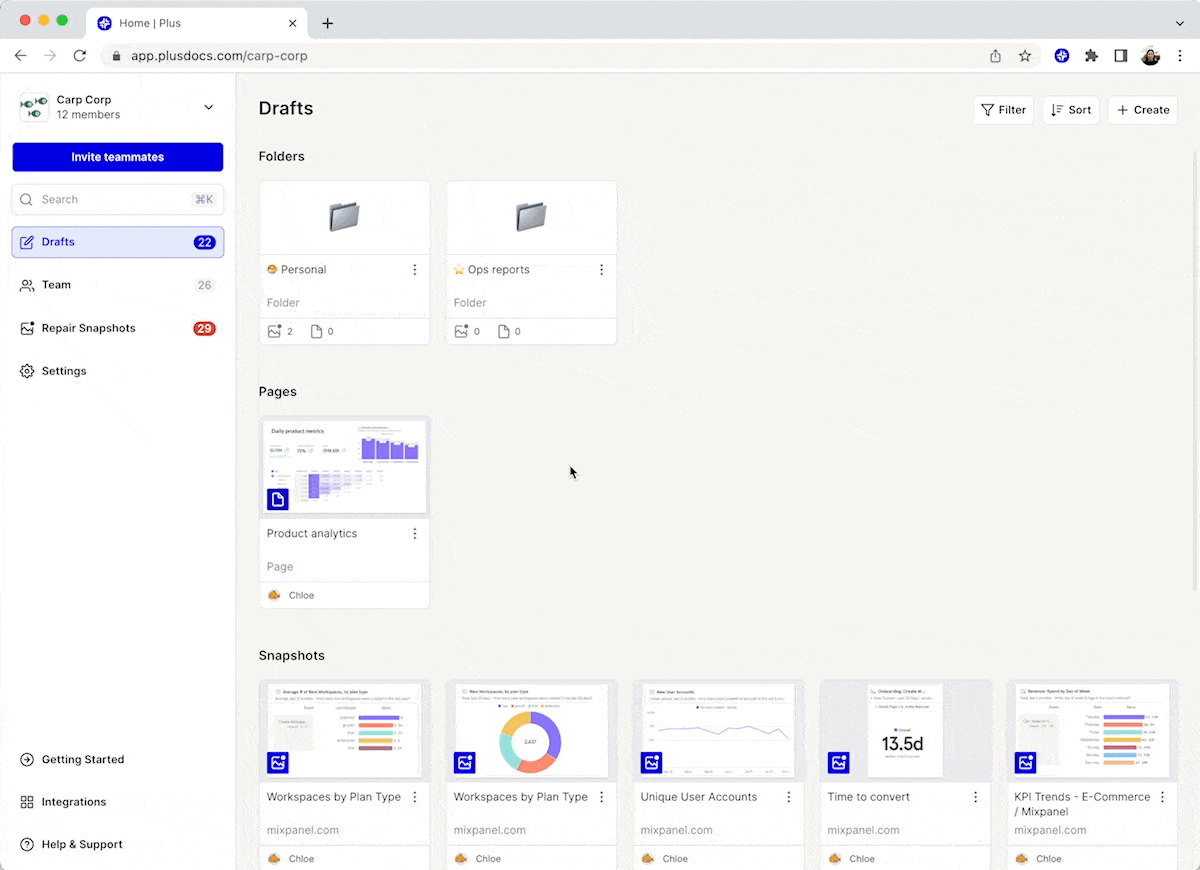The height and width of the screenshot is (870, 1200).
Task: Click the Getting Started arrow icon
Action: (27, 759)
